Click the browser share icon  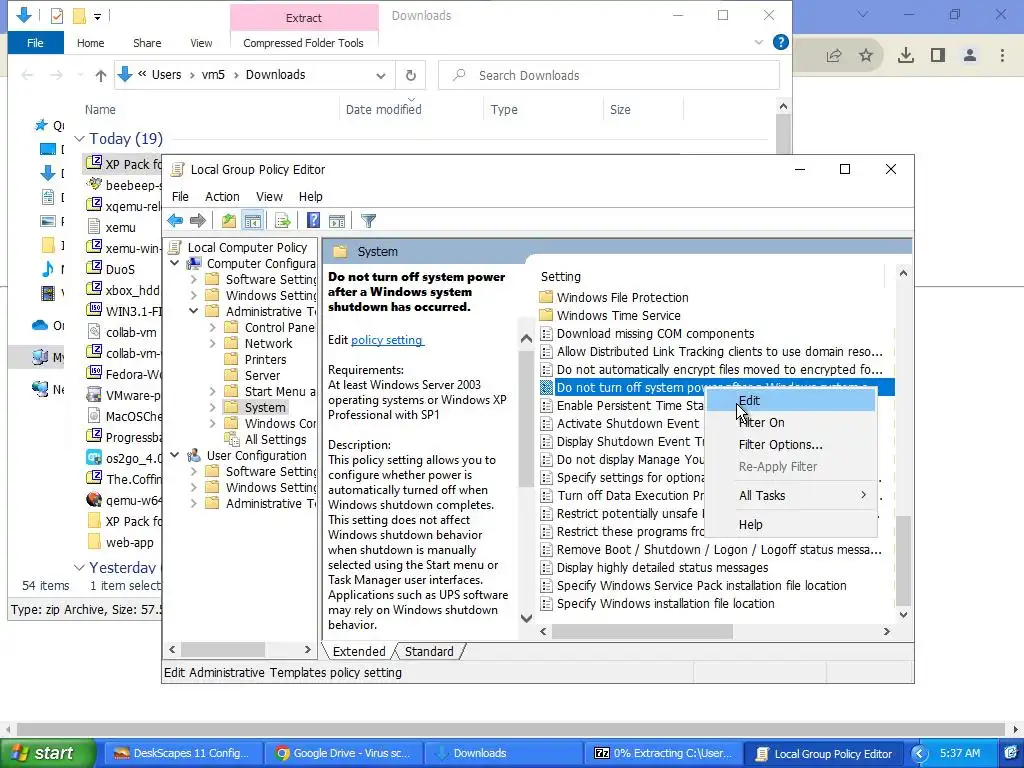(x=833, y=56)
